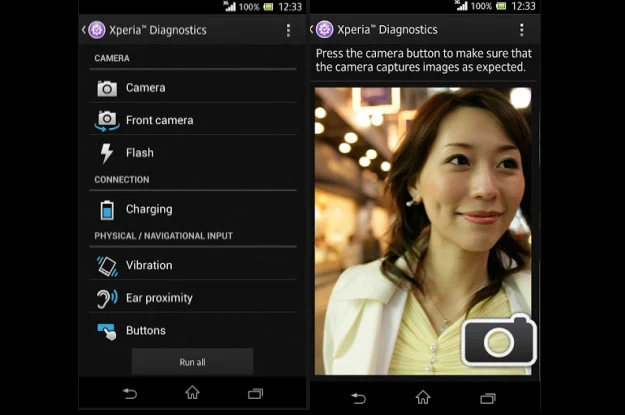Tap the Back navigation button, left screen

(x=130, y=394)
